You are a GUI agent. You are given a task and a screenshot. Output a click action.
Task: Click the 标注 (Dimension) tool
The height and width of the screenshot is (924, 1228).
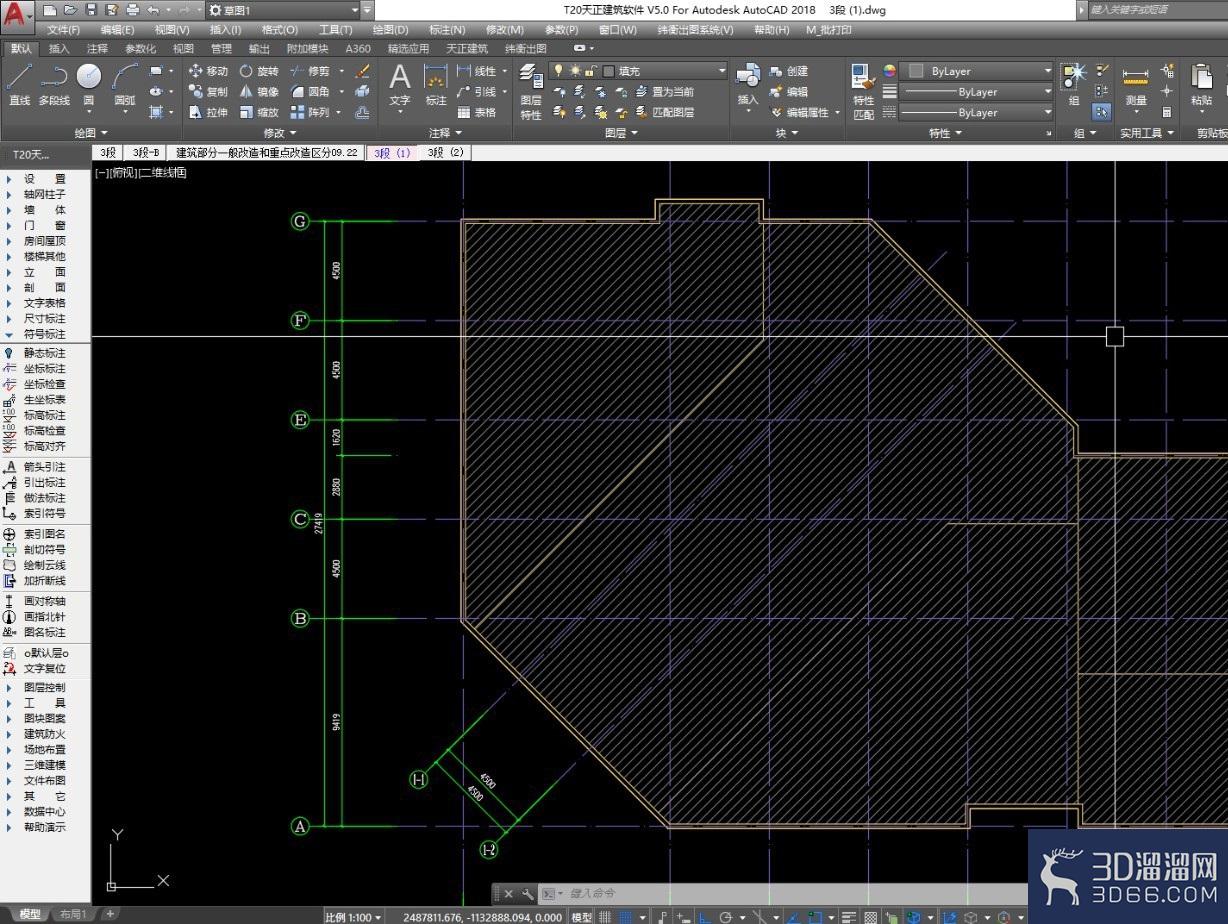(436, 84)
